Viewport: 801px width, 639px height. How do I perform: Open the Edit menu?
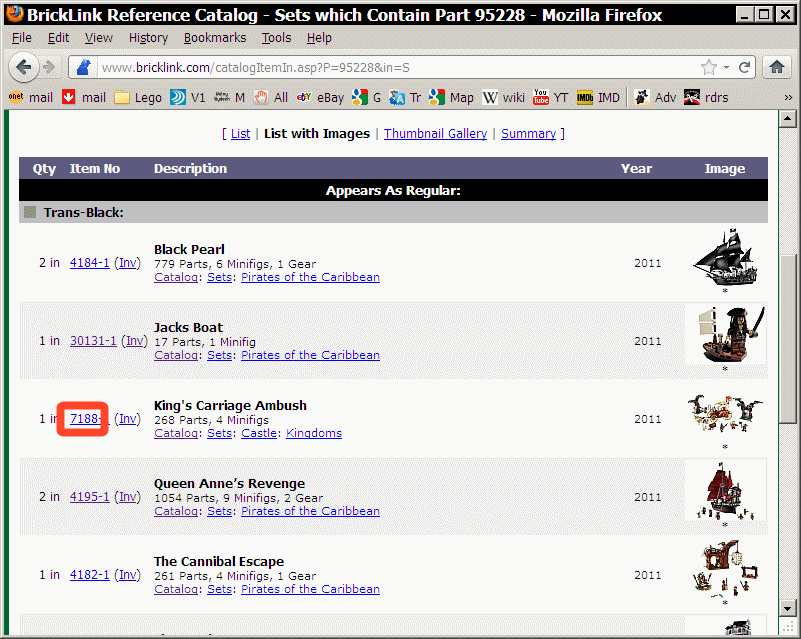pos(58,38)
